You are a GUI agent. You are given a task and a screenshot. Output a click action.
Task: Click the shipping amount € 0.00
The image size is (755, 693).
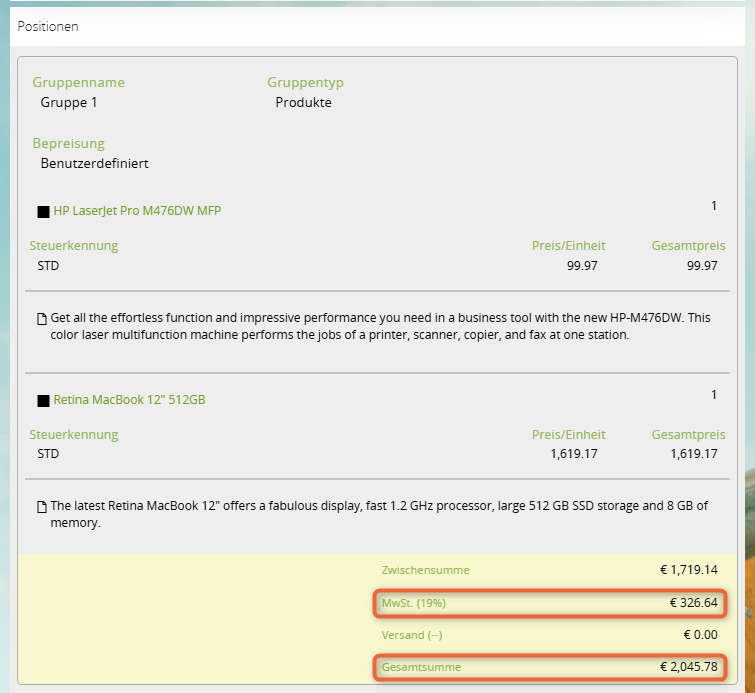pos(701,635)
